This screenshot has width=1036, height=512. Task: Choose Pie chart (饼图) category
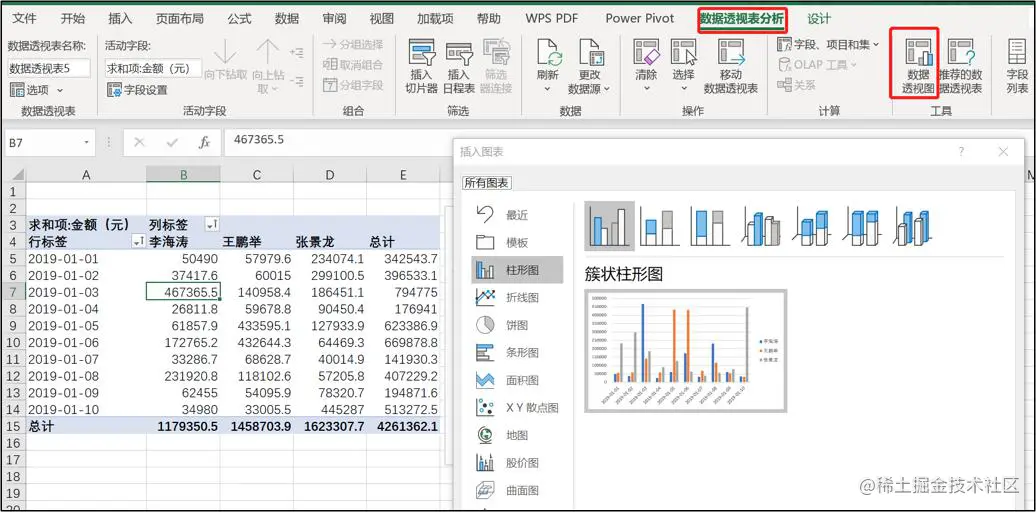point(517,325)
